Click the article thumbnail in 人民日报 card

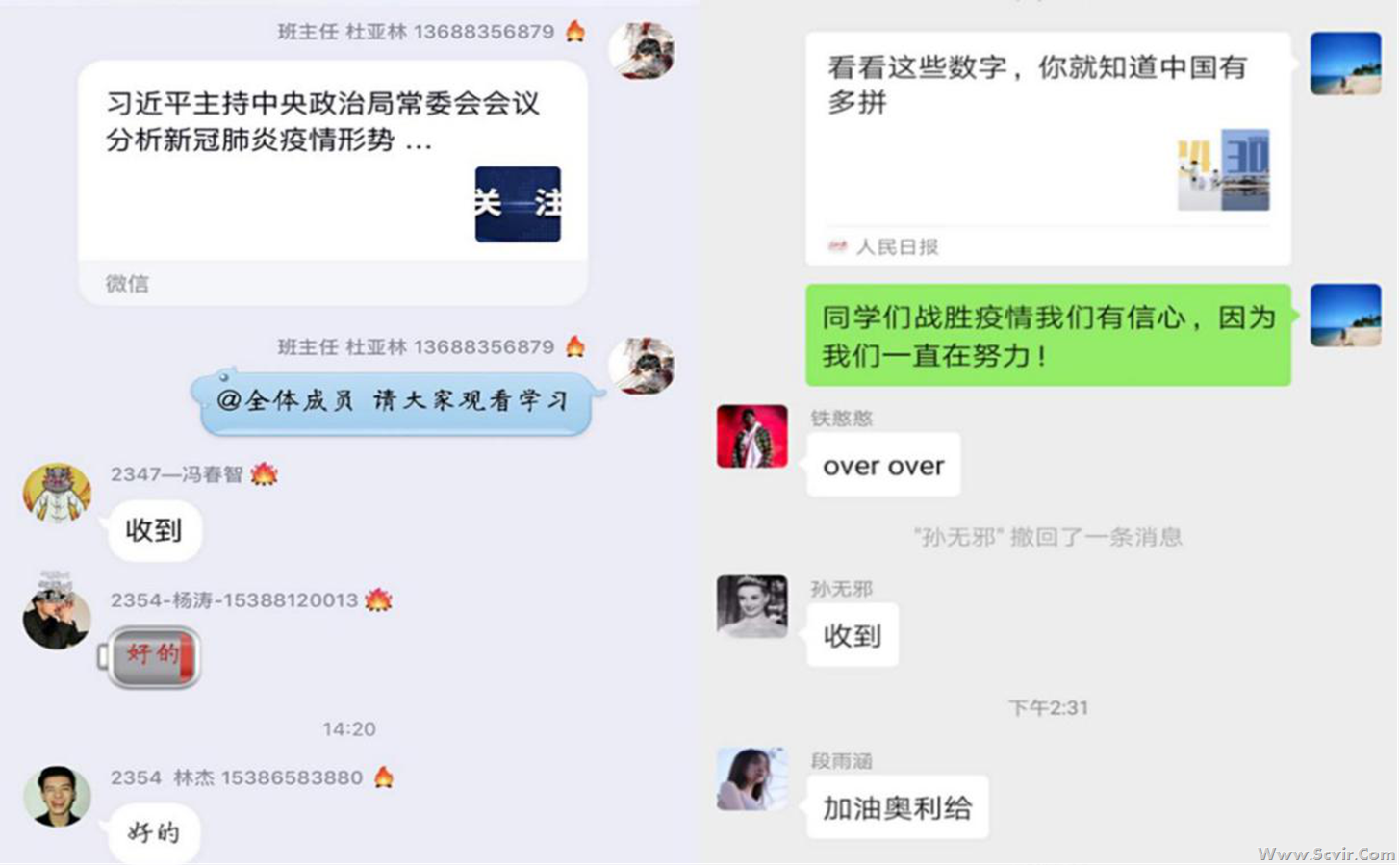coord(1223,169)
